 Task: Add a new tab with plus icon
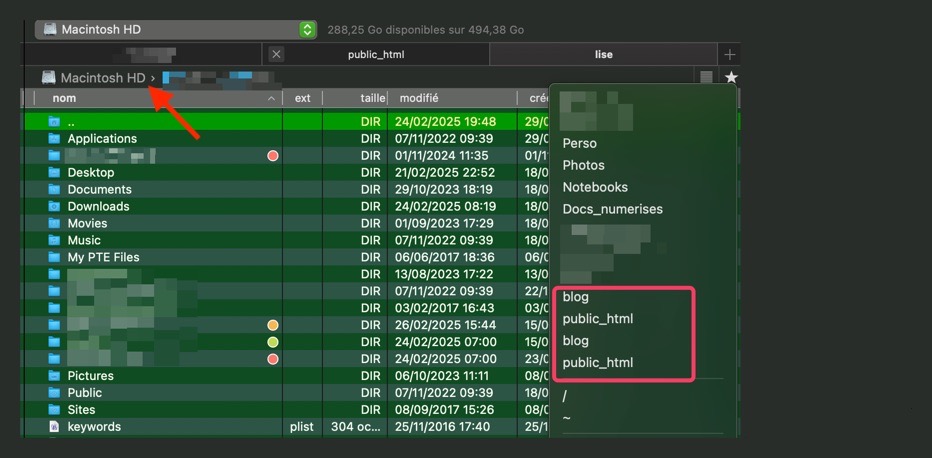(730, 54)
